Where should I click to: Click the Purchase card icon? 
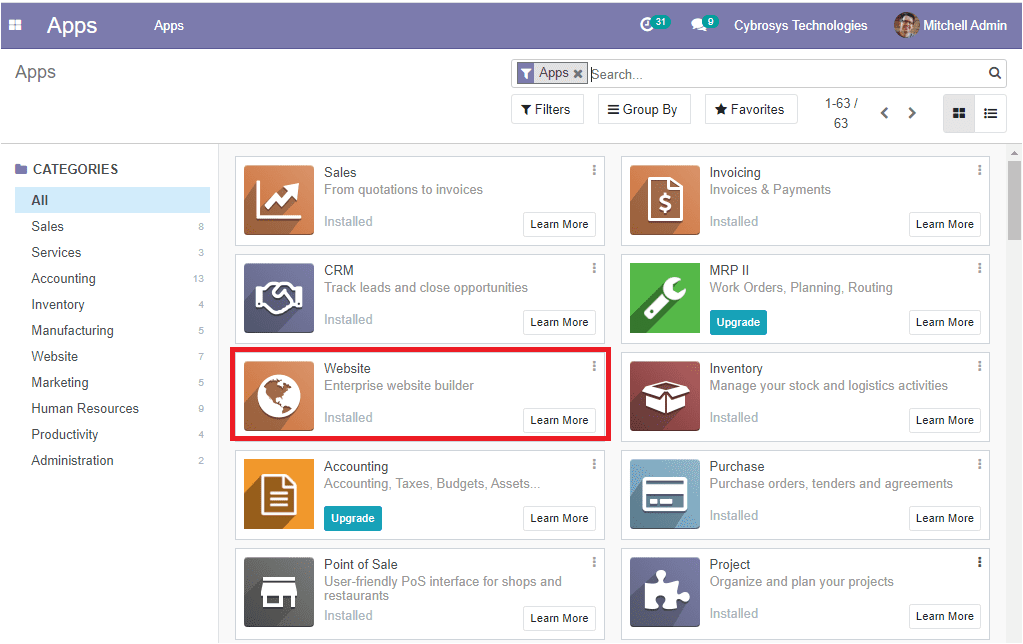point(665,494)
